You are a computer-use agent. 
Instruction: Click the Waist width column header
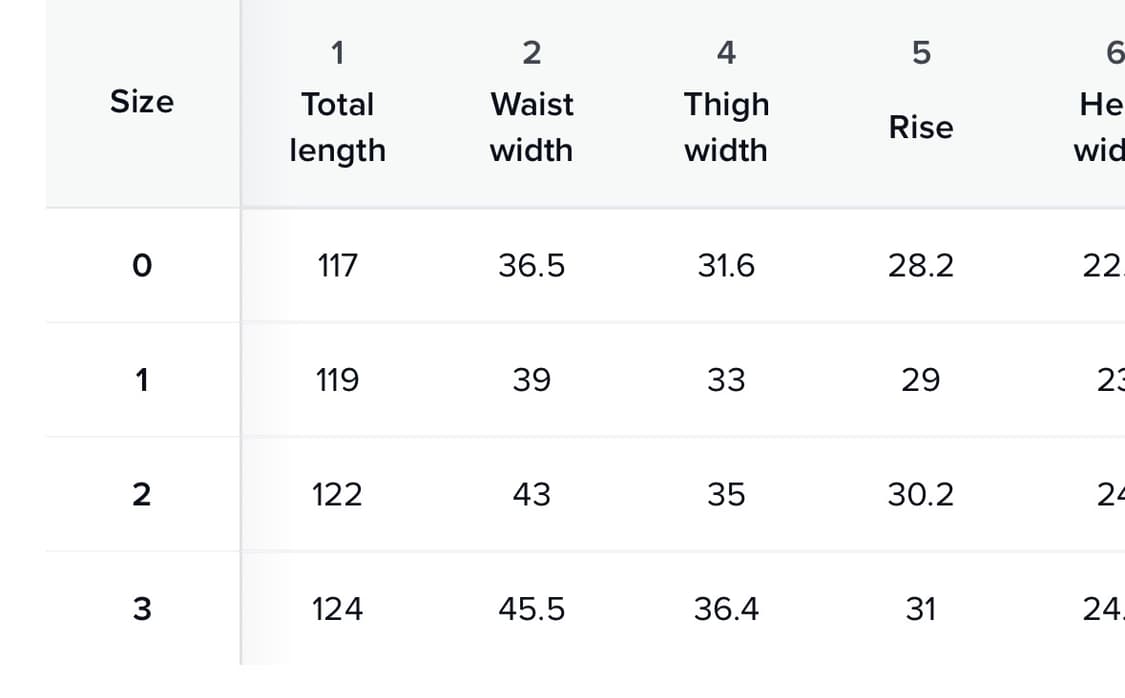coord(531,127)
